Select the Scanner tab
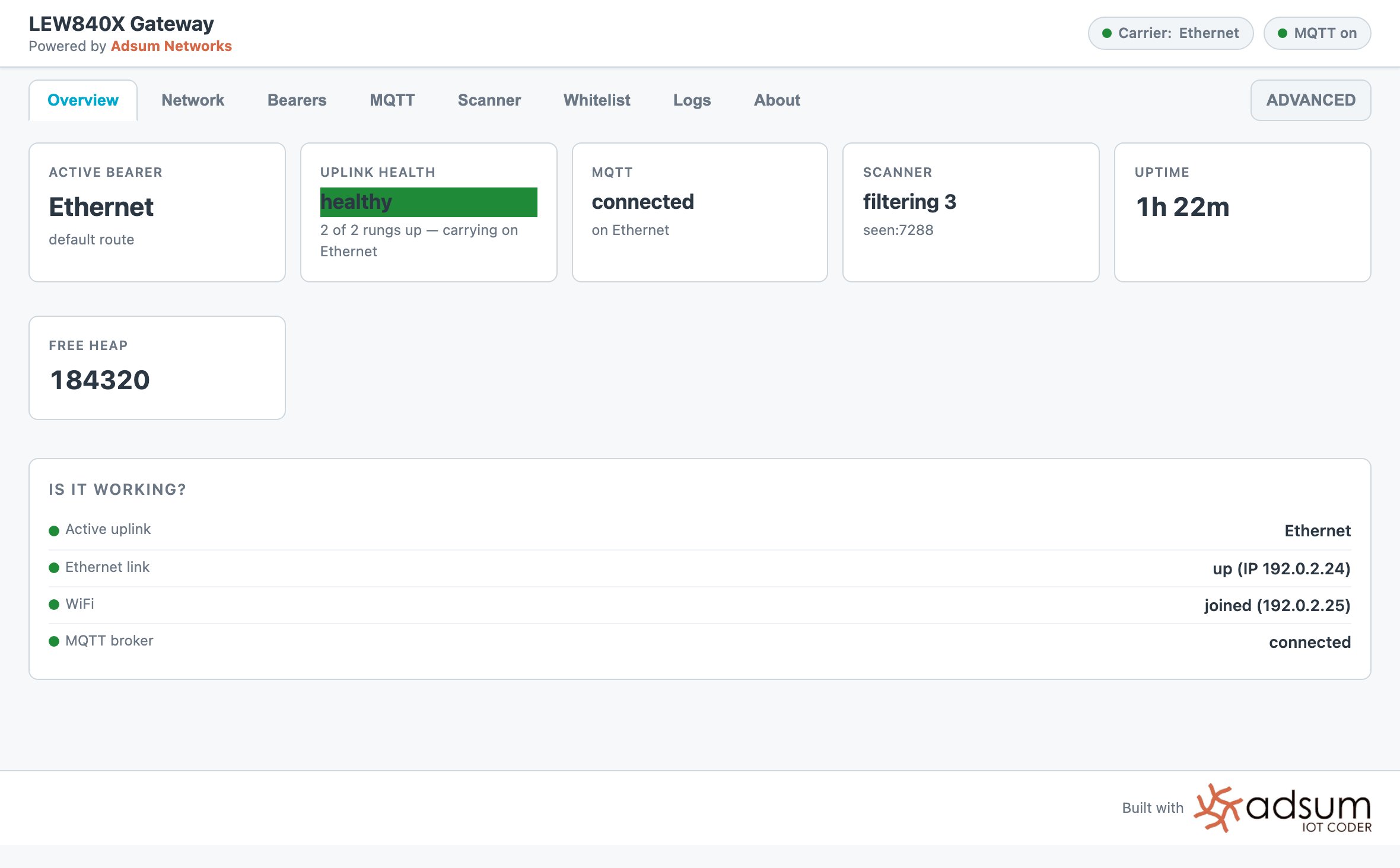Screen dimensions: 1400x868 489,100
